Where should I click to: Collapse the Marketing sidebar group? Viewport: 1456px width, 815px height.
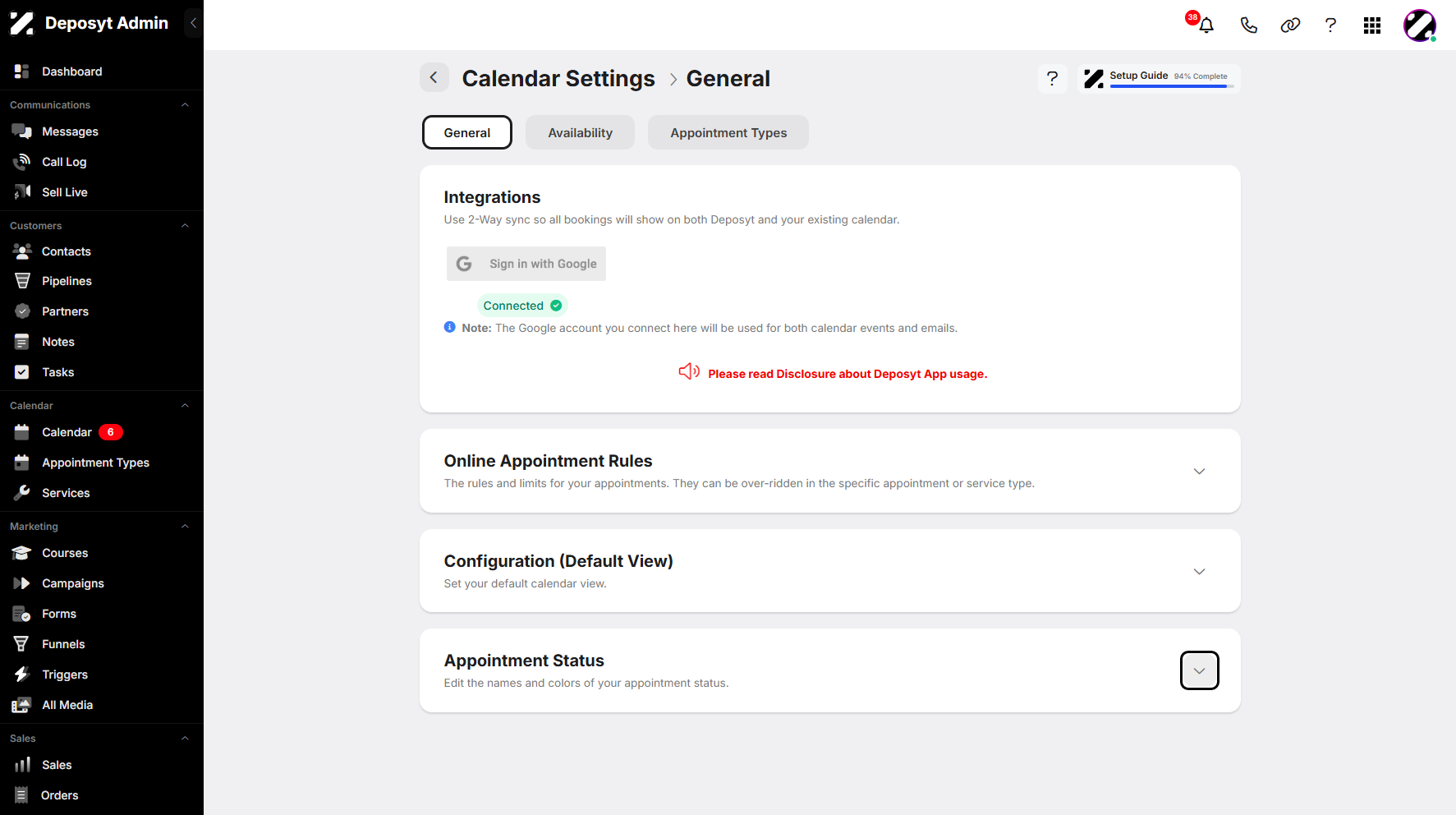185,527
